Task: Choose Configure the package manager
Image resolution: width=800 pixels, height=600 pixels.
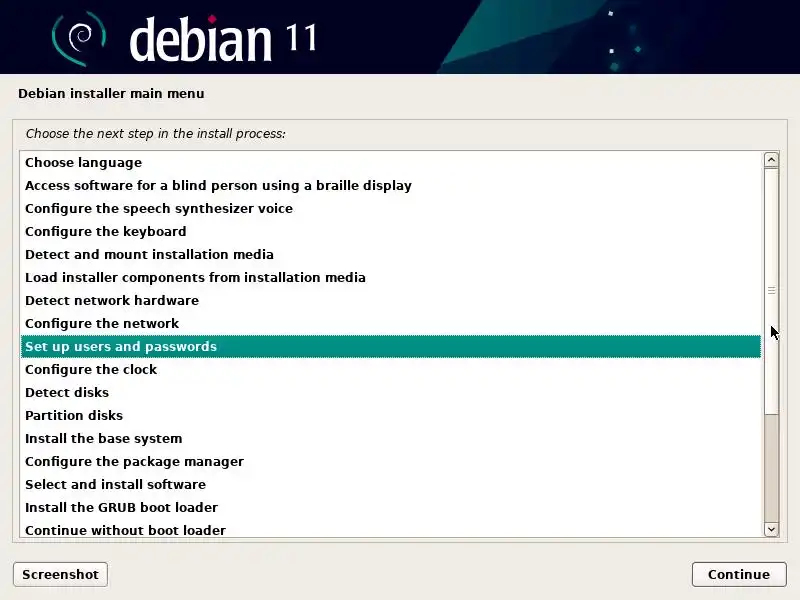Action: [x=391, y=461]
